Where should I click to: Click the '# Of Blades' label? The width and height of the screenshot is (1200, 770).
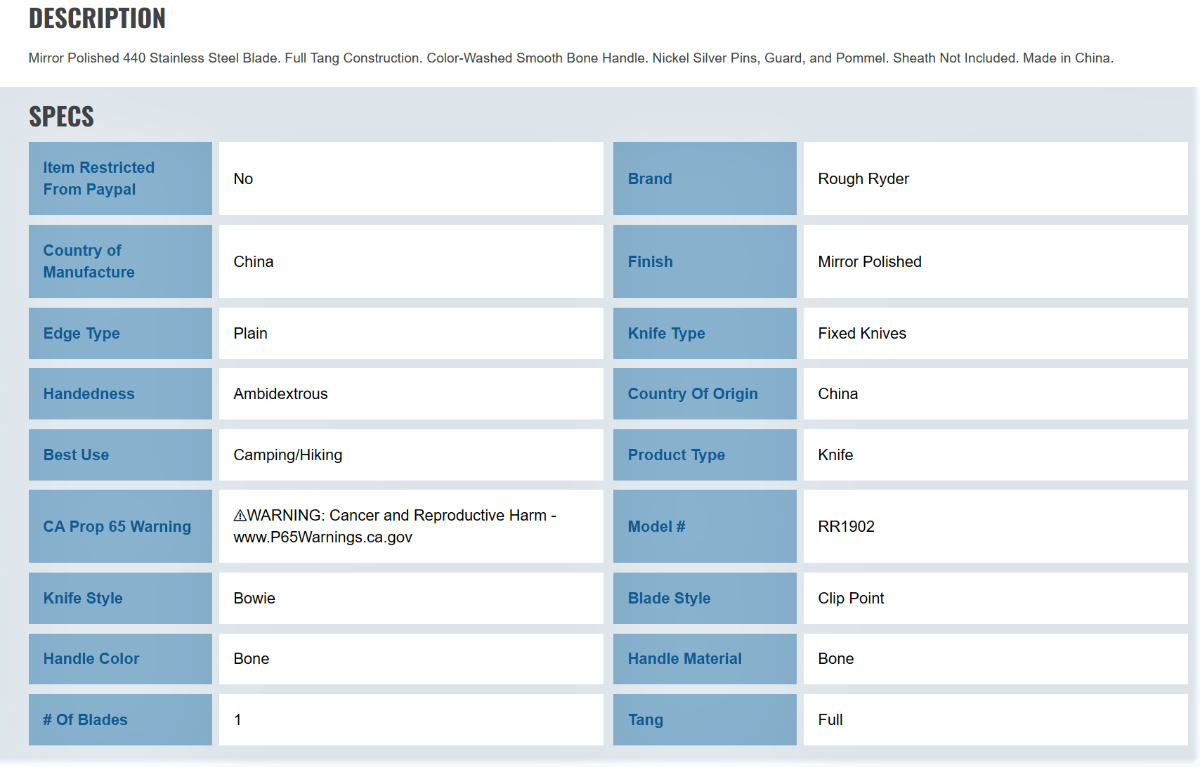tap(85, 720)
